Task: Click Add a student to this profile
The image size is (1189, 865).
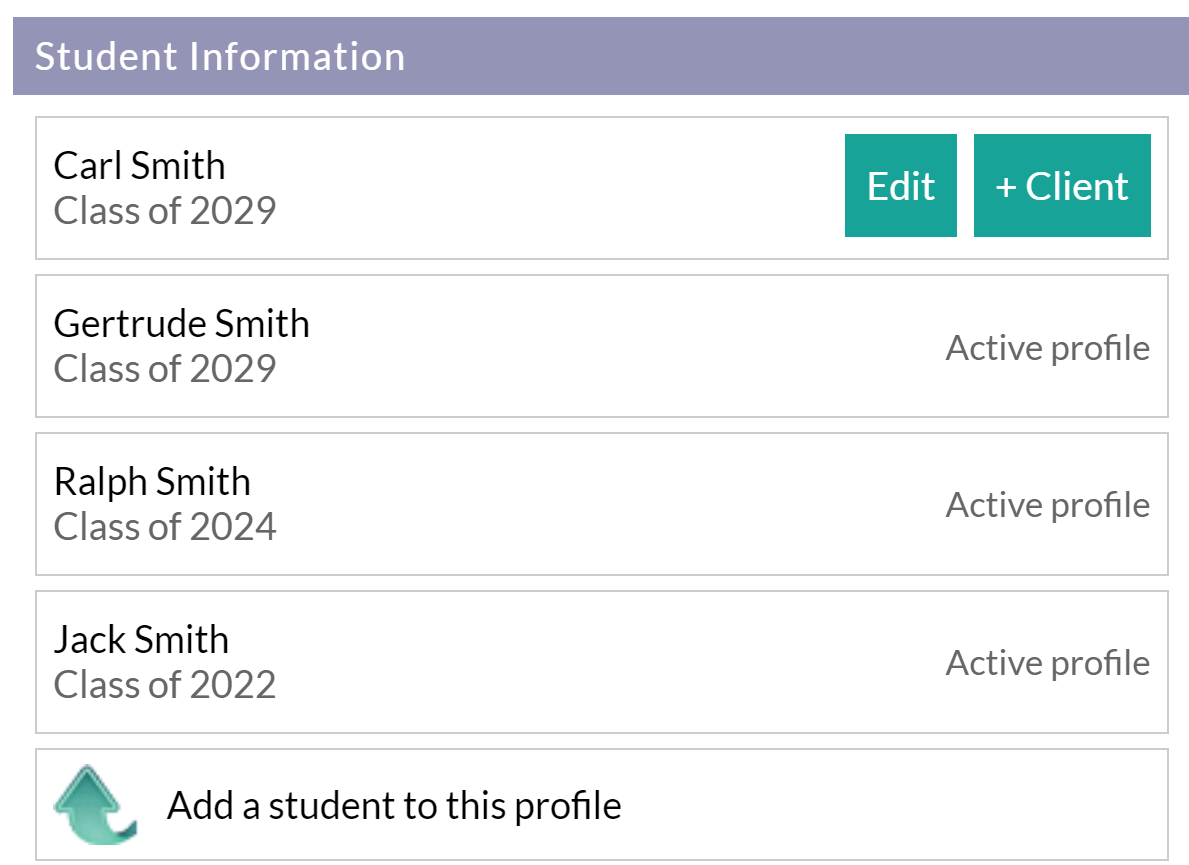Action: 395,803
